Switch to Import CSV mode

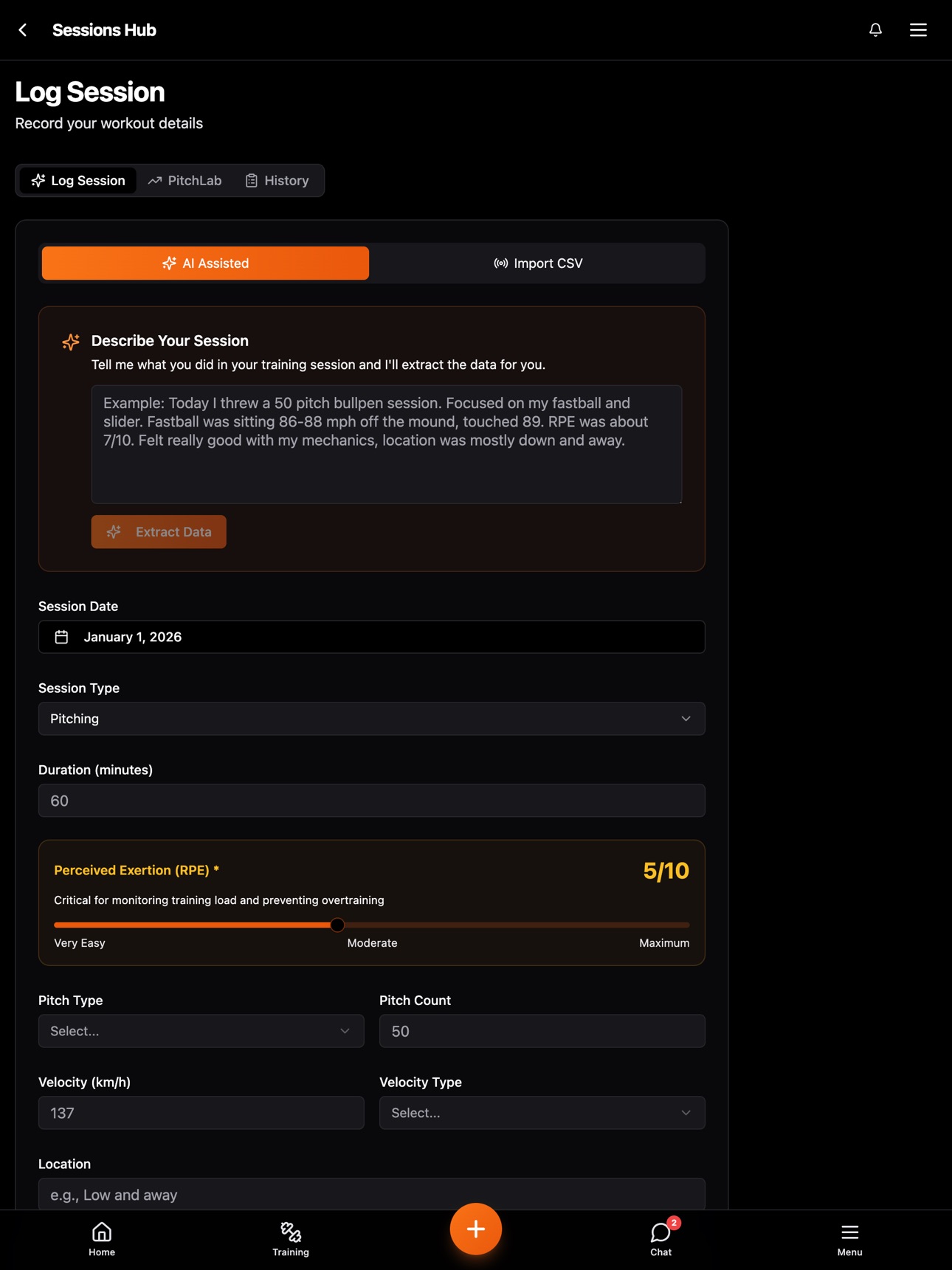[x=538, y=263]
